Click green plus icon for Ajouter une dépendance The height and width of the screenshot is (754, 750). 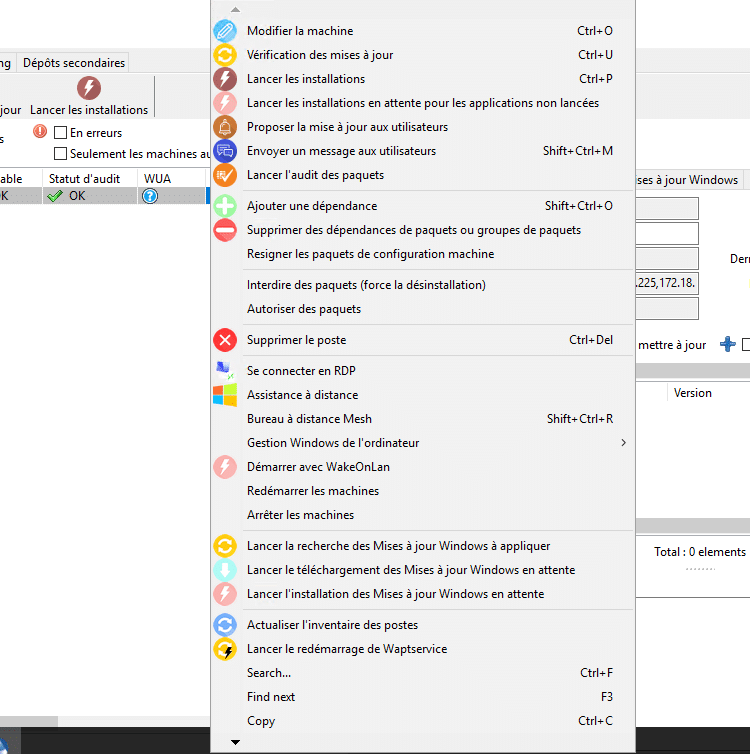click(225, 206)
